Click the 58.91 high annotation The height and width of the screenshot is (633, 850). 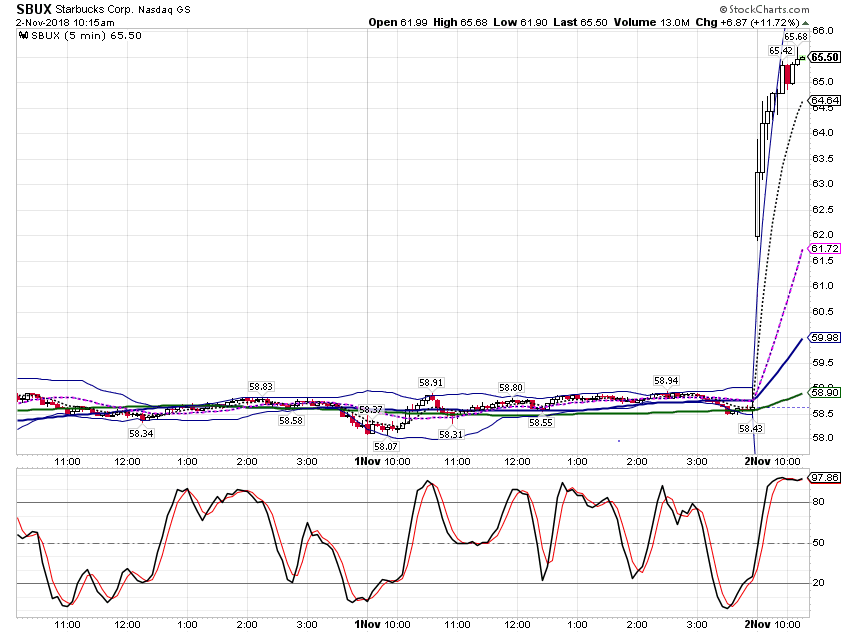point(431,383)
